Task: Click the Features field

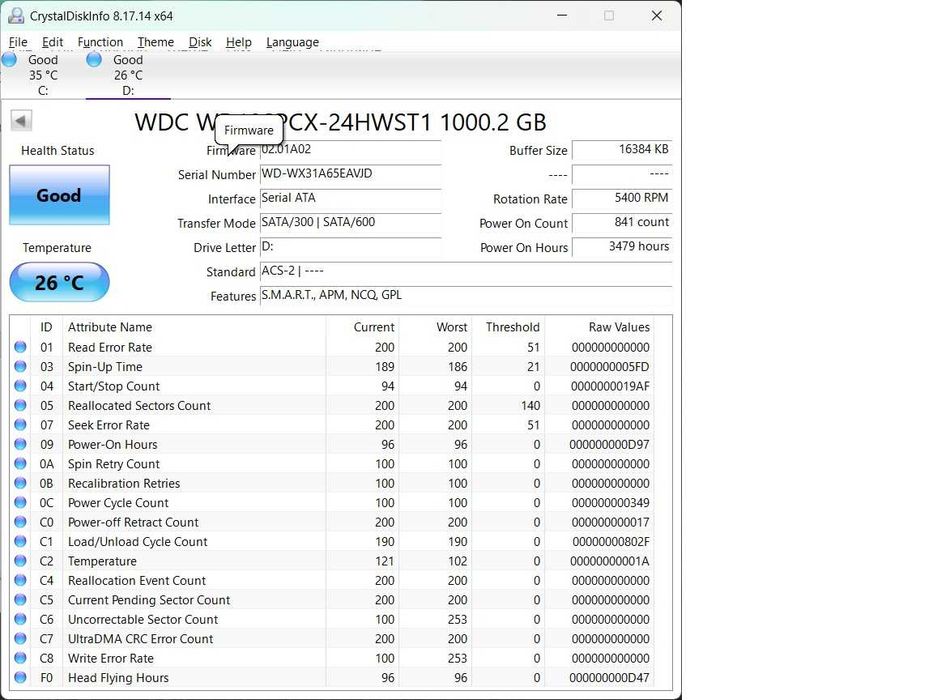Action: coord(466,296)
